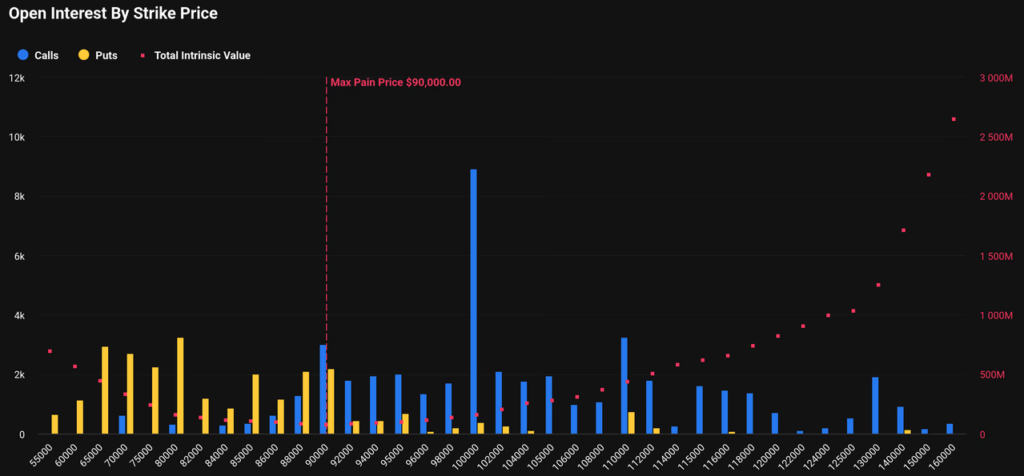
Task: Click the yellow put bar at 65000 strike
Action: (105, 390)
